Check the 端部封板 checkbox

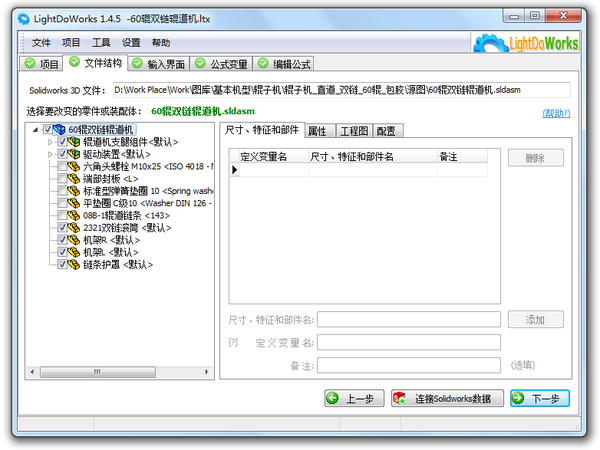coord(62,179)
